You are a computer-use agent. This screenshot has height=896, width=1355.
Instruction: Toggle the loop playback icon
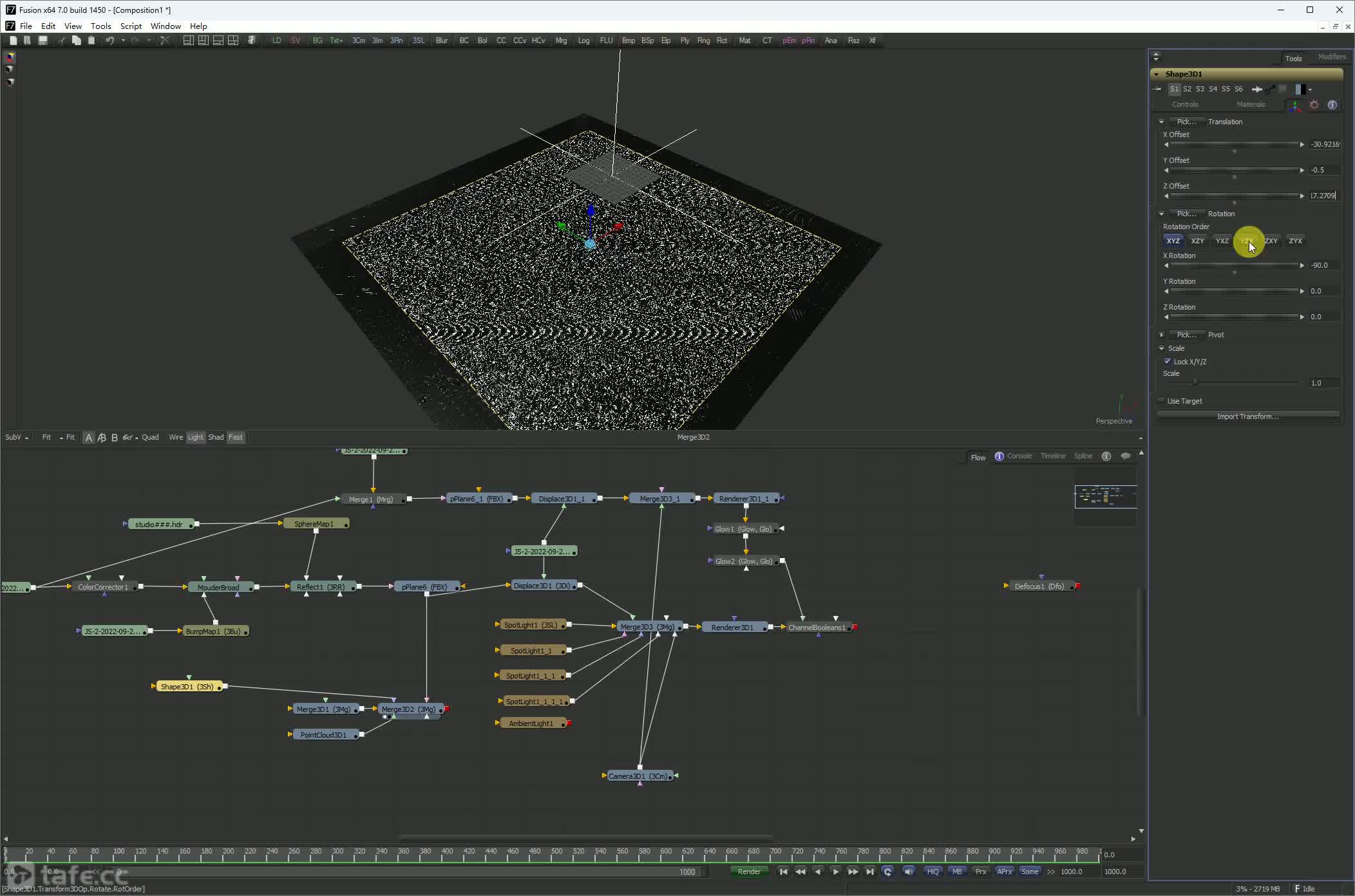[x=887, y=872]
